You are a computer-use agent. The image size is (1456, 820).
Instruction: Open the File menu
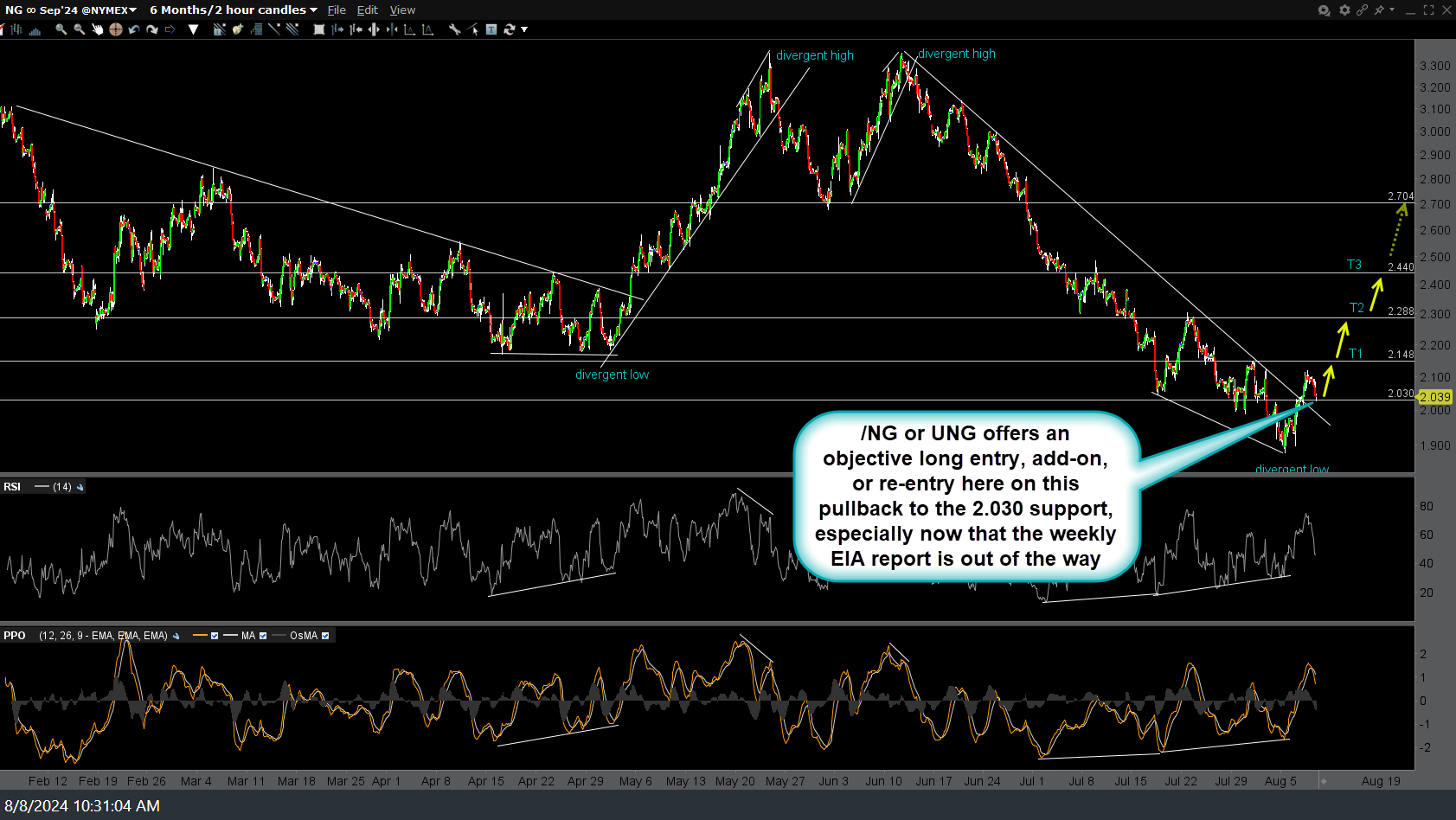point(337,10)
